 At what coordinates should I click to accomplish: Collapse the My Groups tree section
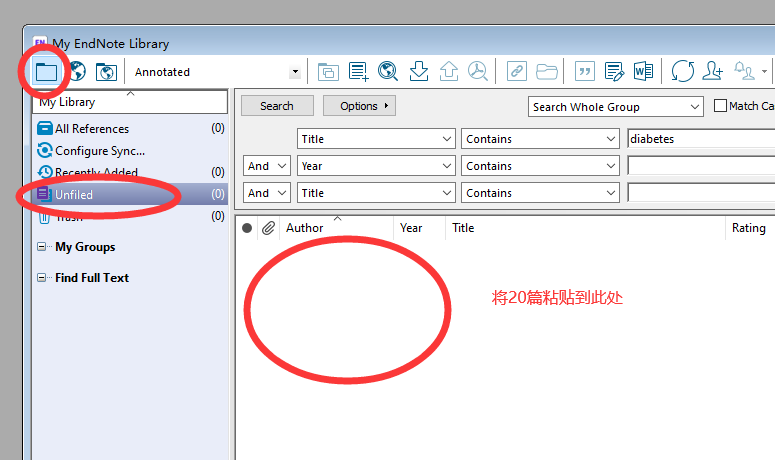[x=42, y=247]
